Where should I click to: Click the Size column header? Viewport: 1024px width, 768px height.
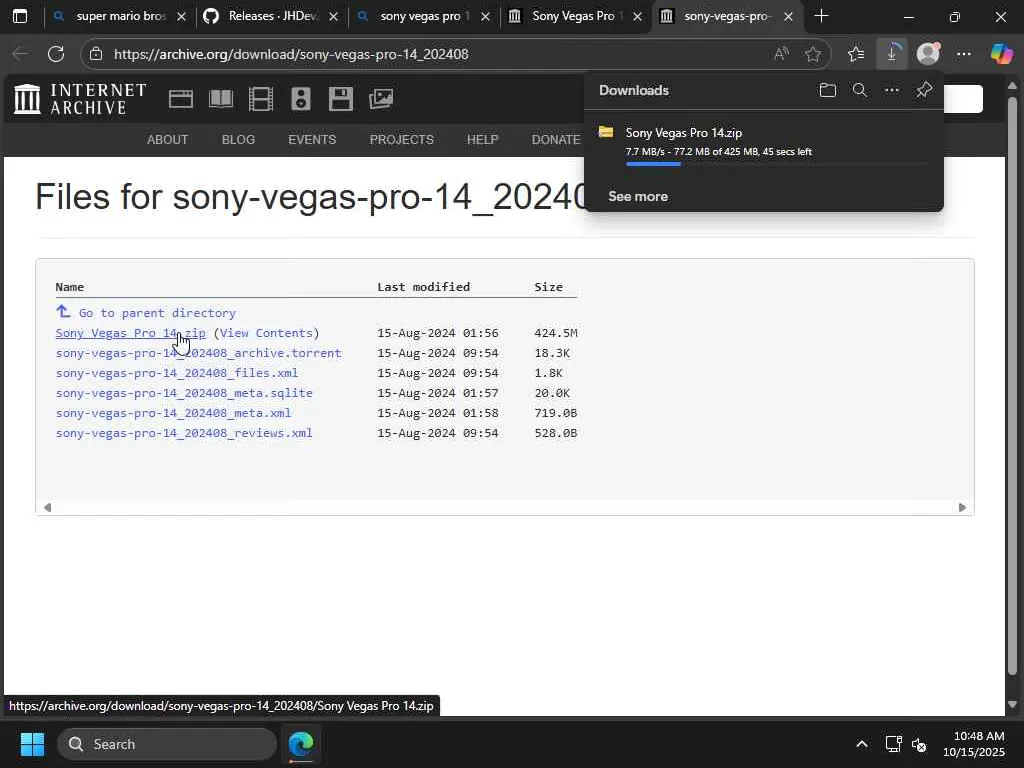(x=549, y=287)
